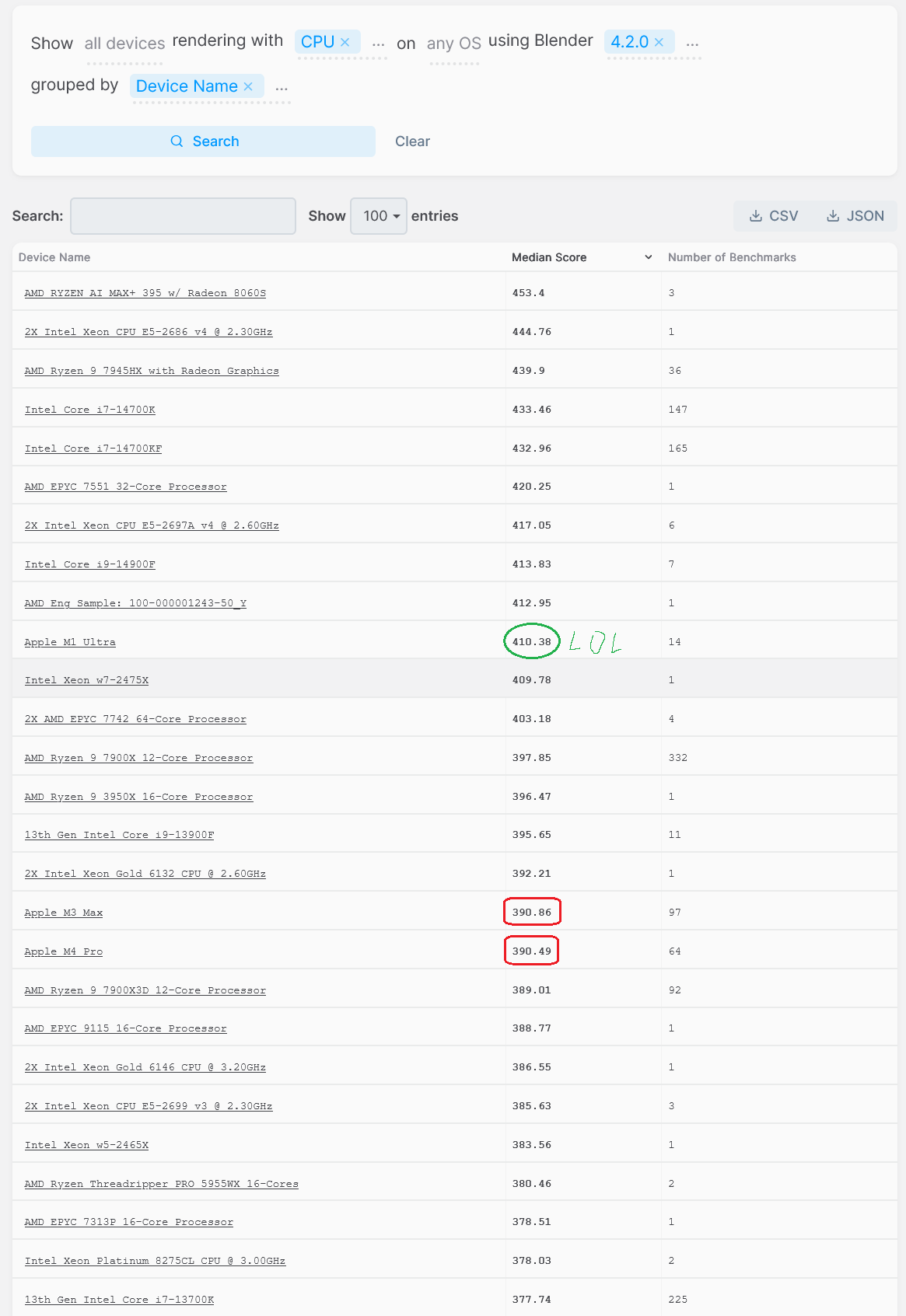Open Intel Xeon Platinum 8275CL link
The height and width of the screenshot is (1316, 906).
(154, 1261)
